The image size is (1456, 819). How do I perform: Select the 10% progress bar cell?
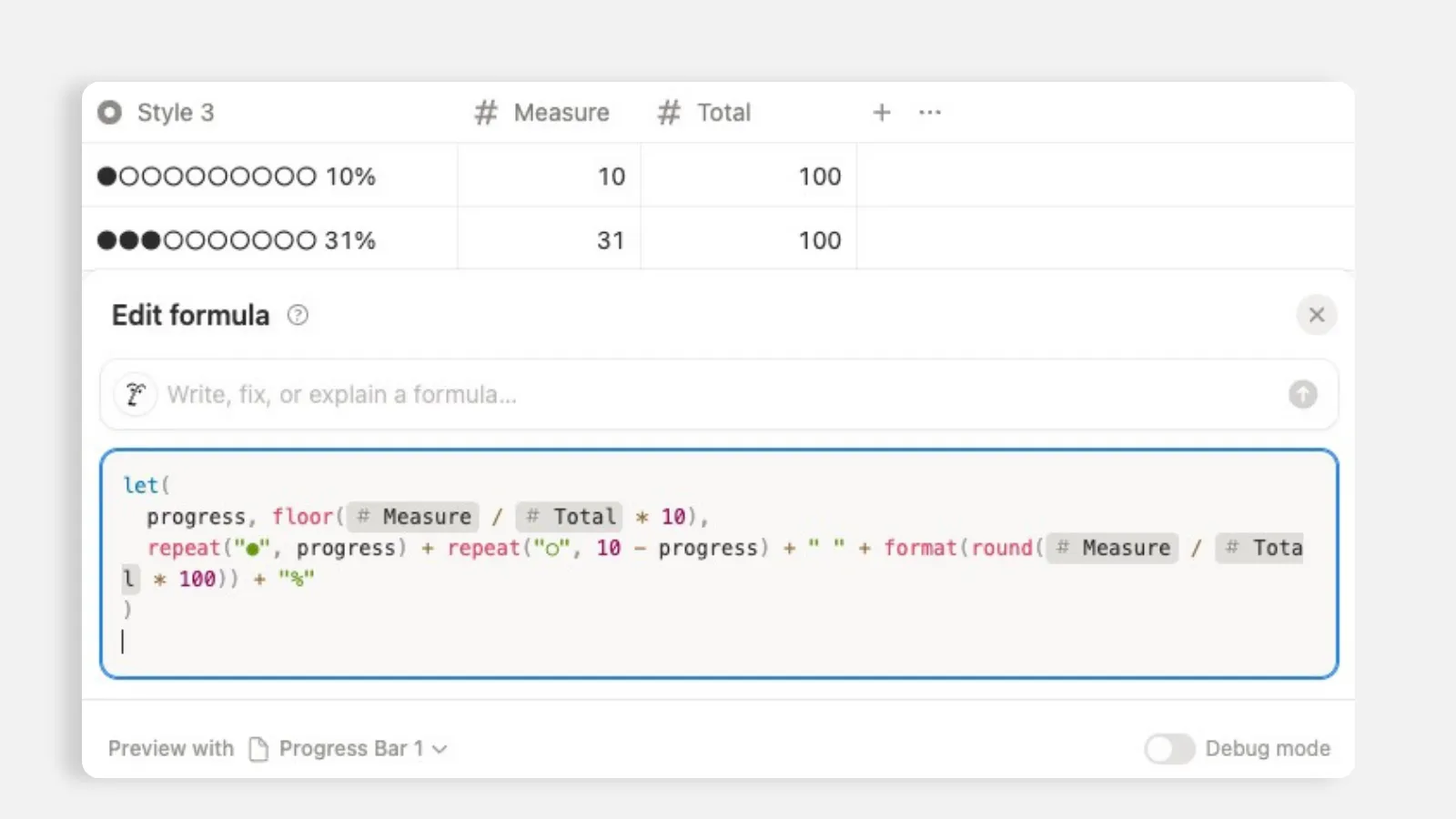(x=269, y=176)
